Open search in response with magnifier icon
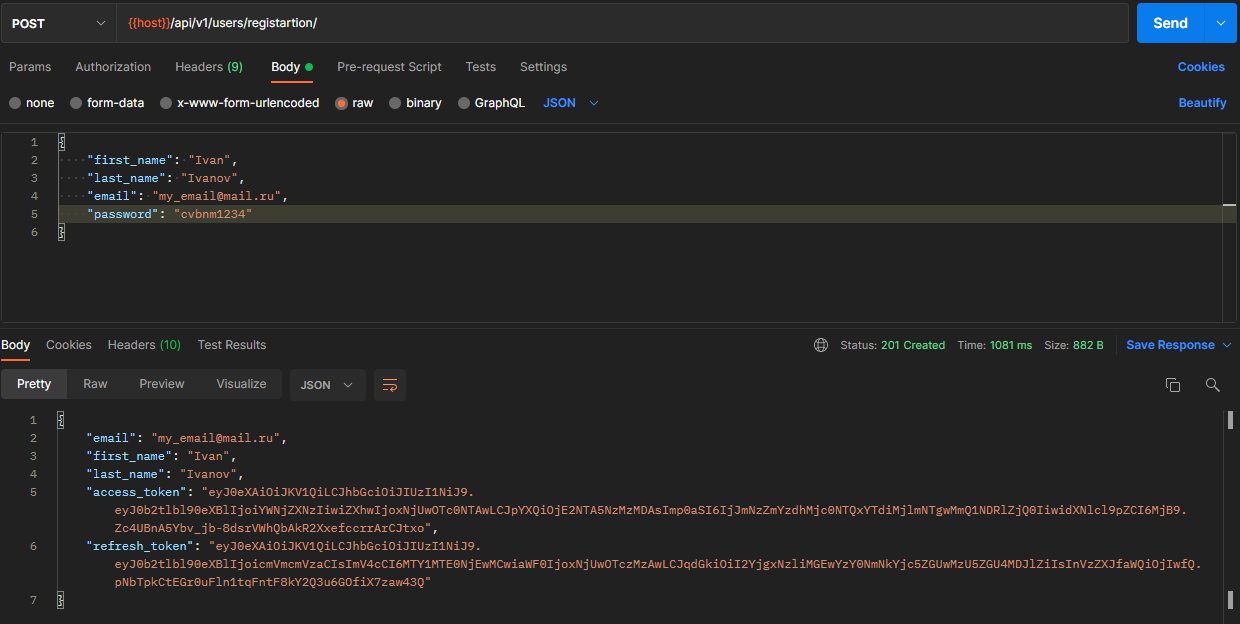Viewport: 1240px width, 624px height. click(x=1213, y=385)
